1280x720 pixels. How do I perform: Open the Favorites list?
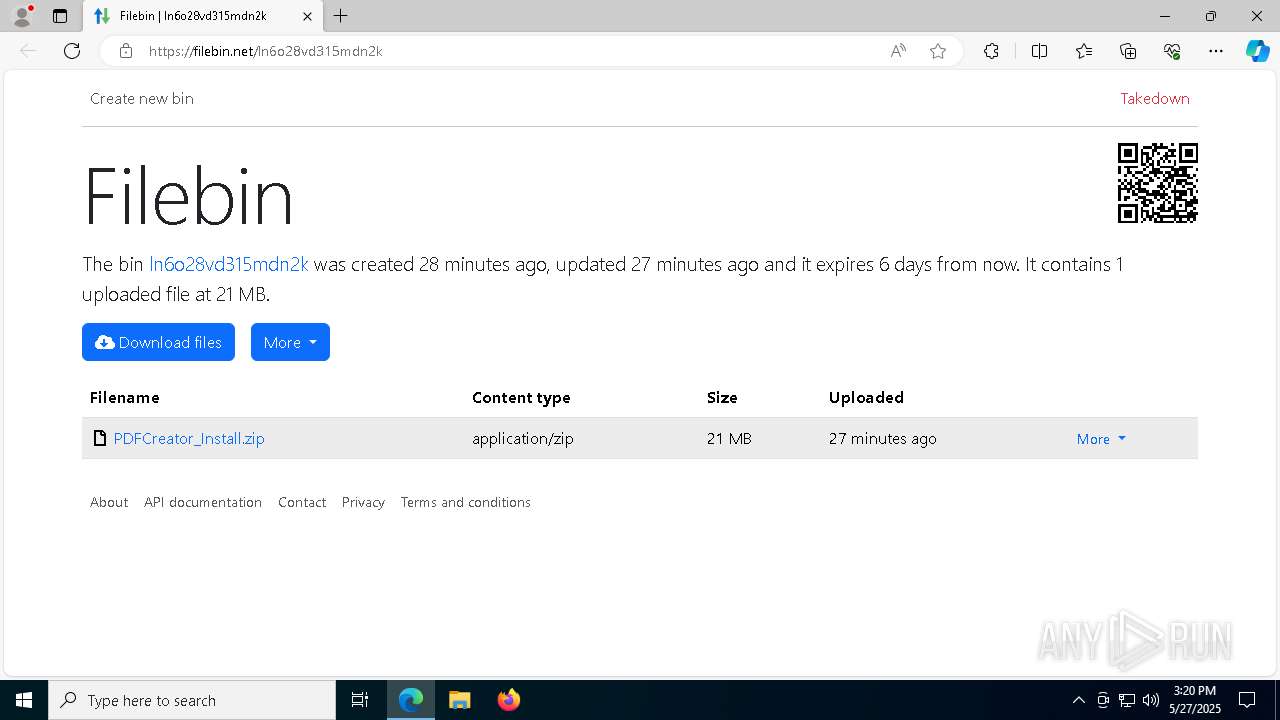point(1084,51)
